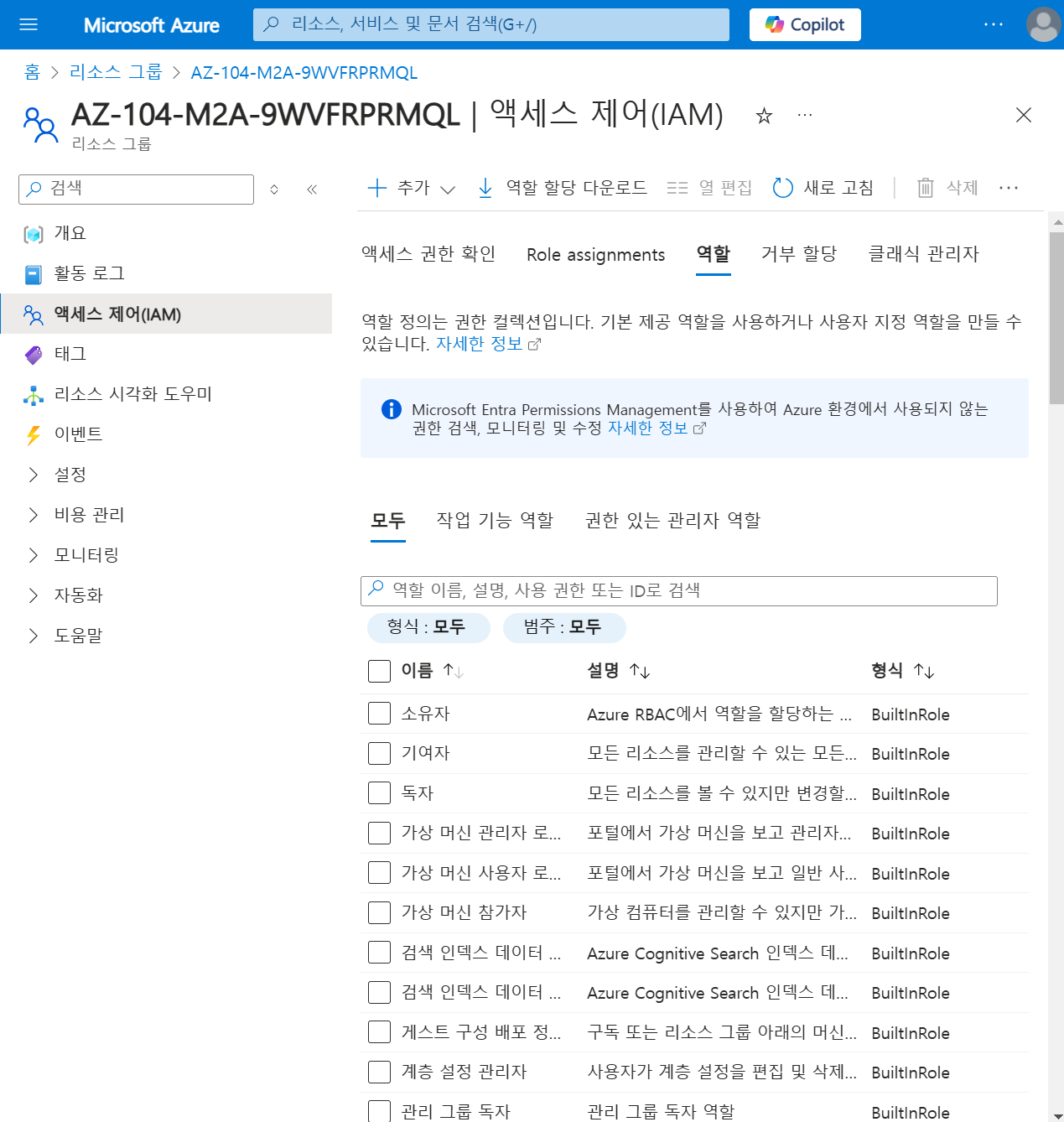Switch to 액세스 권한 확인 tab
1064x1122 pixels.
[428, 254]
